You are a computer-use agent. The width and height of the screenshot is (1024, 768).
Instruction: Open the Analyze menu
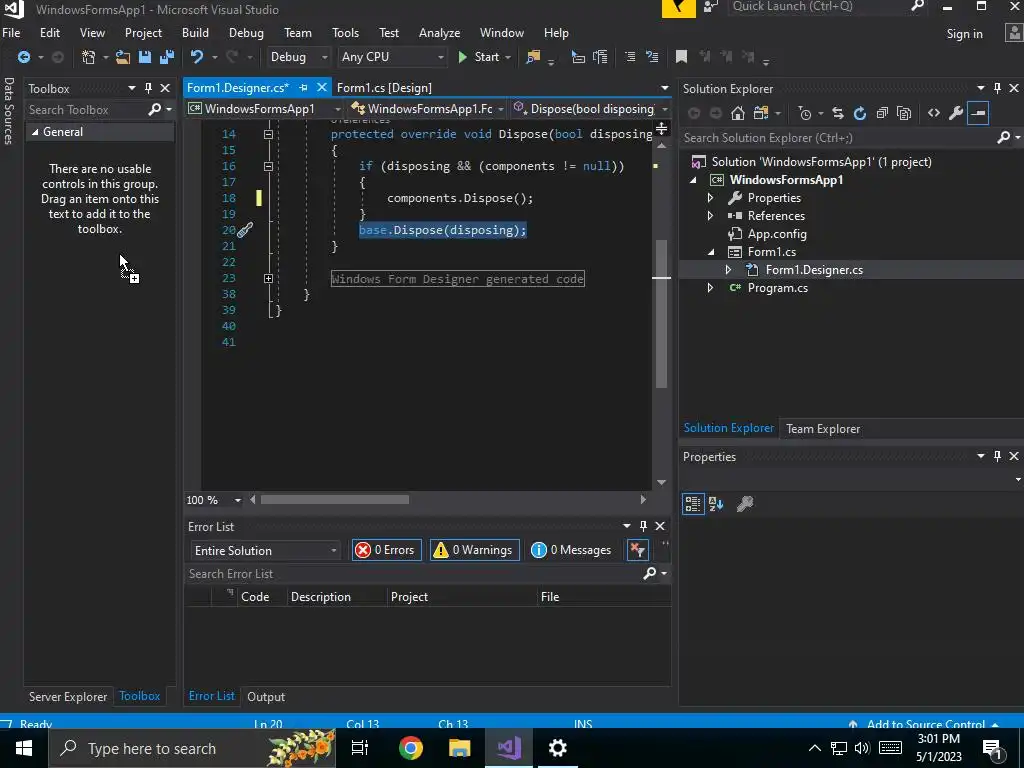pos(440,33)
